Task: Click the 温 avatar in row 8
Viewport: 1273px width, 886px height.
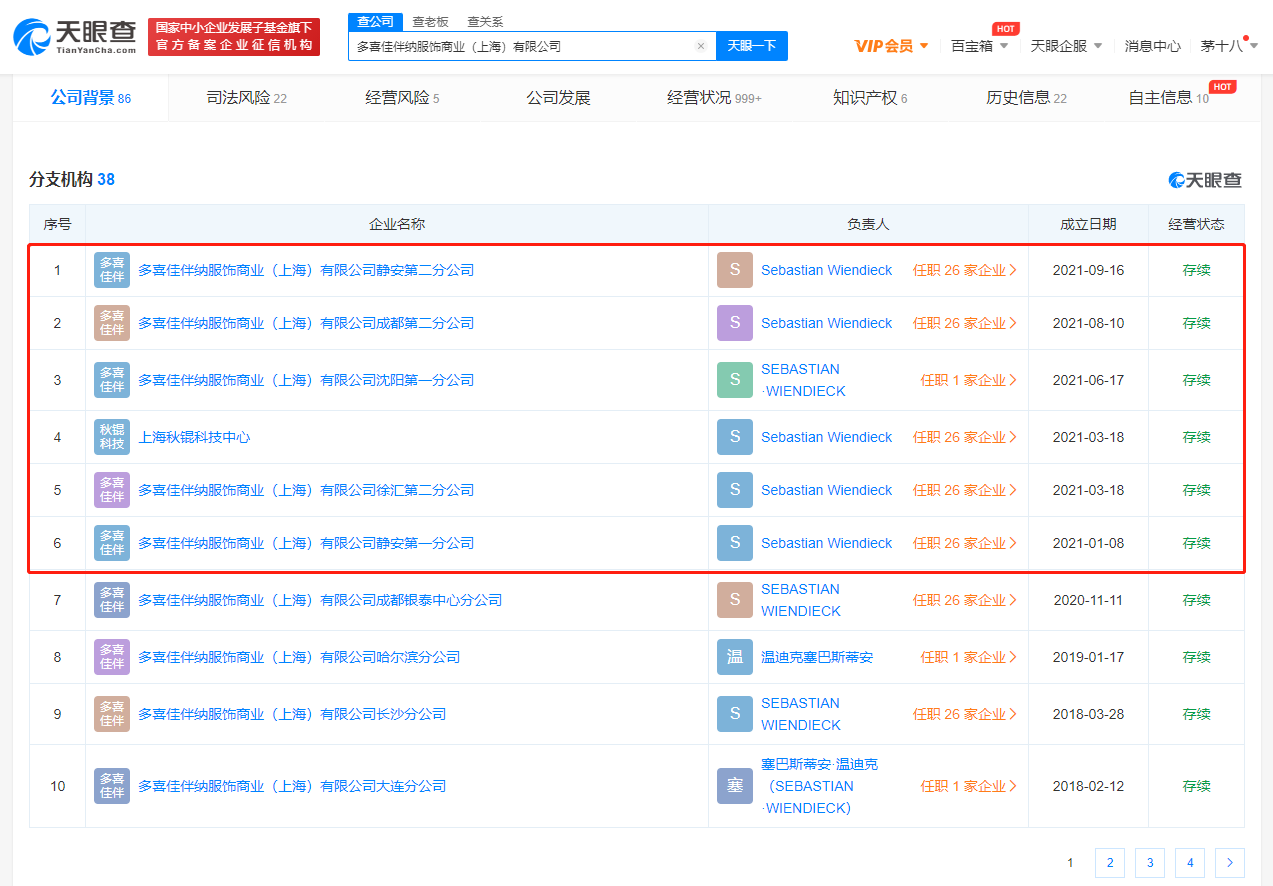Action: [735, 657]
